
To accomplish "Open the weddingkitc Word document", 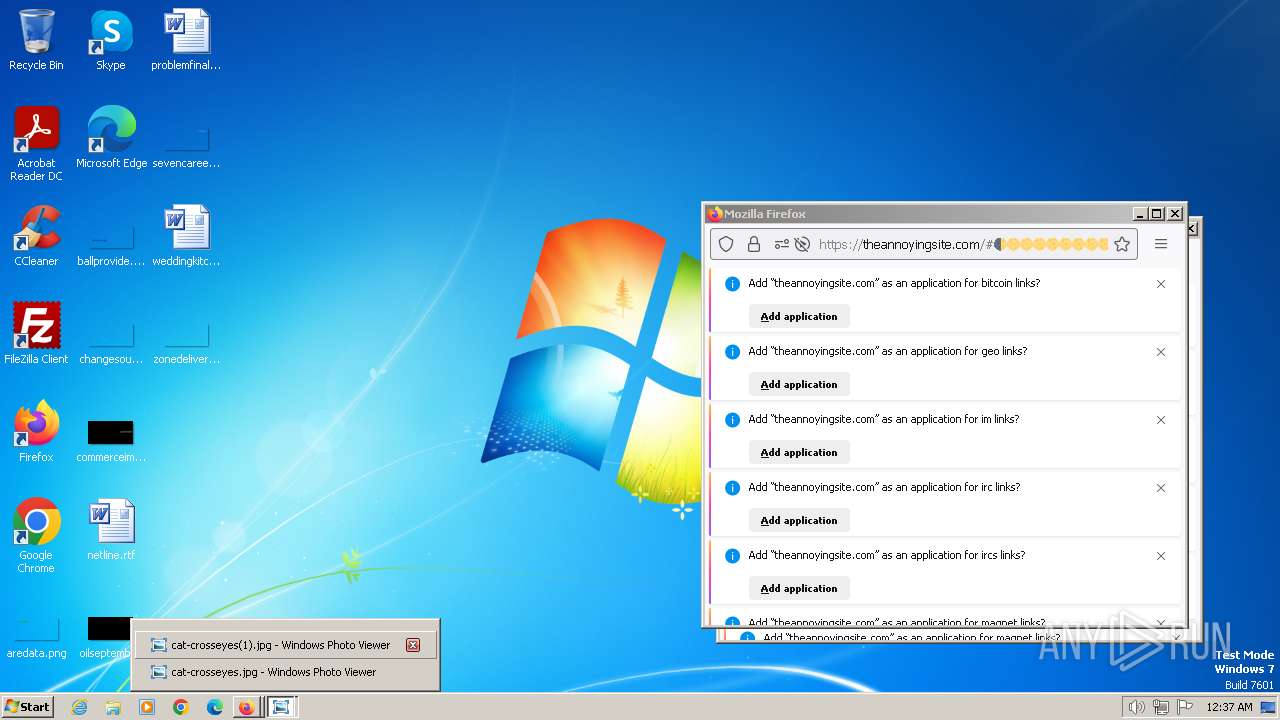I will tap(186, 236).
